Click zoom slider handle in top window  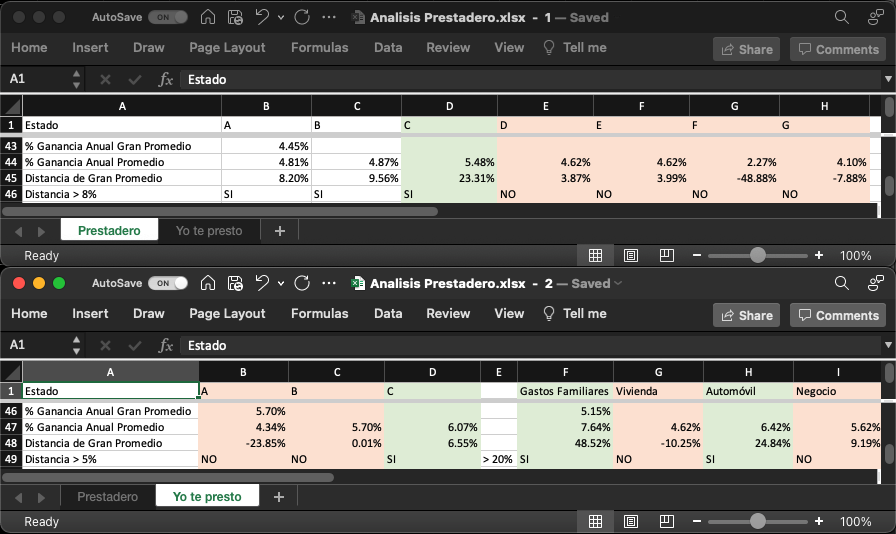click(x=758, y=255)
